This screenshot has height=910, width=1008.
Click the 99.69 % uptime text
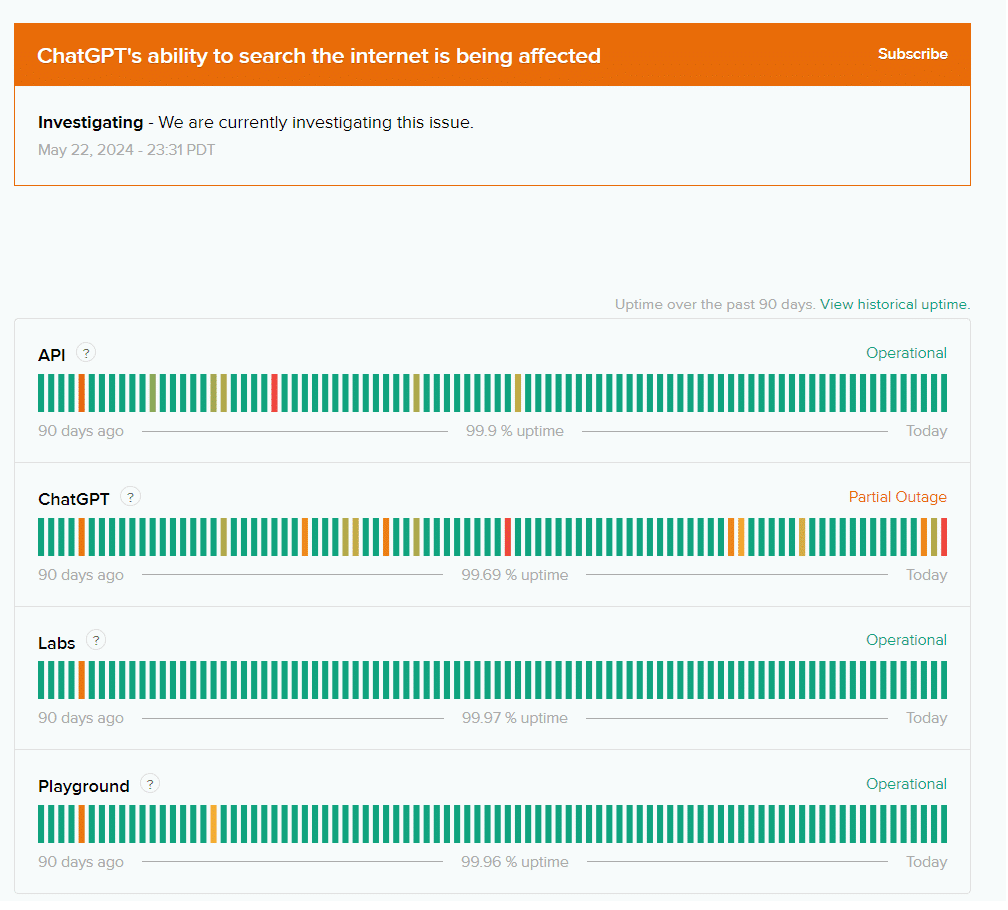pos(515,575)
